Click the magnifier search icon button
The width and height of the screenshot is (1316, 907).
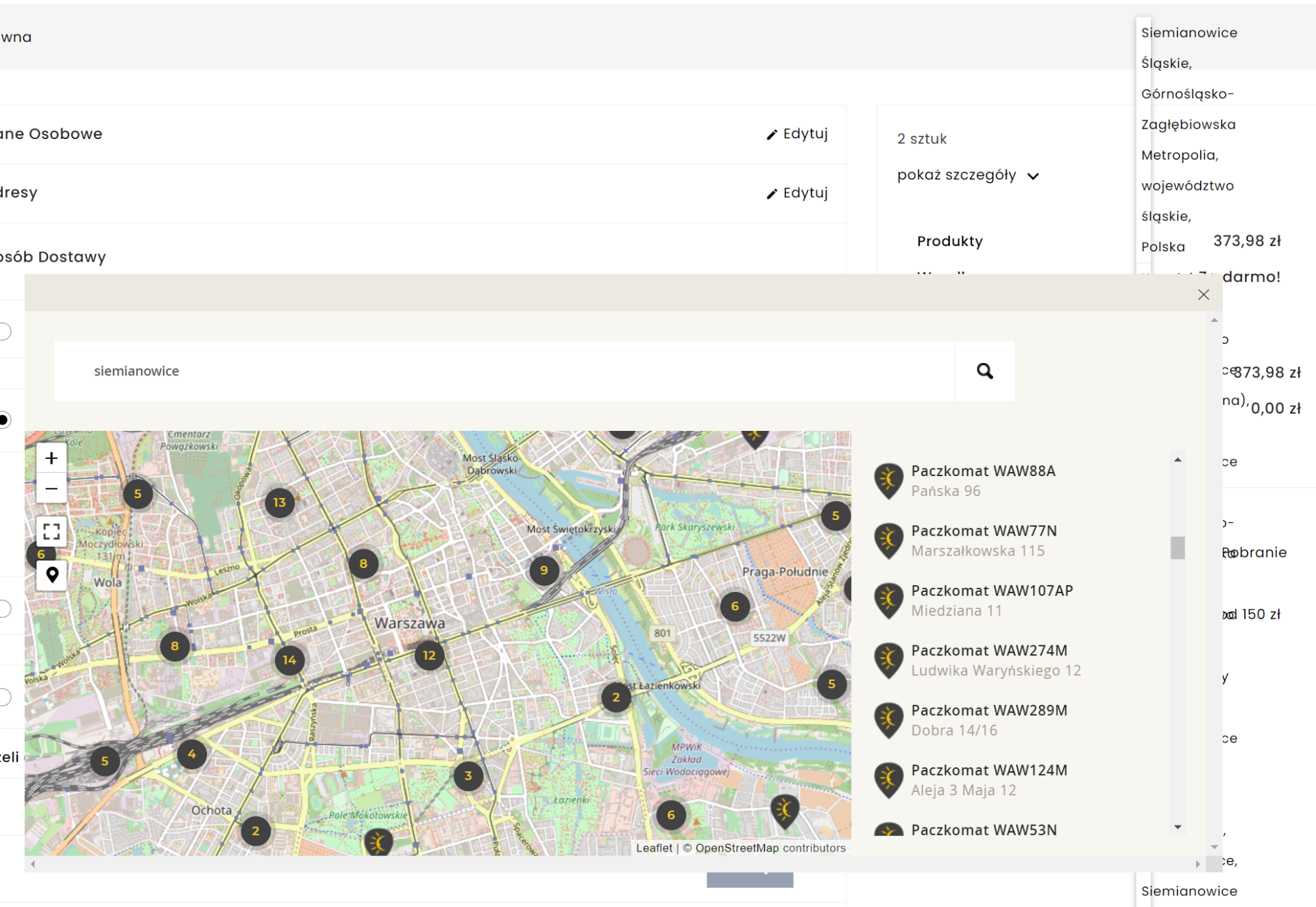984,371
